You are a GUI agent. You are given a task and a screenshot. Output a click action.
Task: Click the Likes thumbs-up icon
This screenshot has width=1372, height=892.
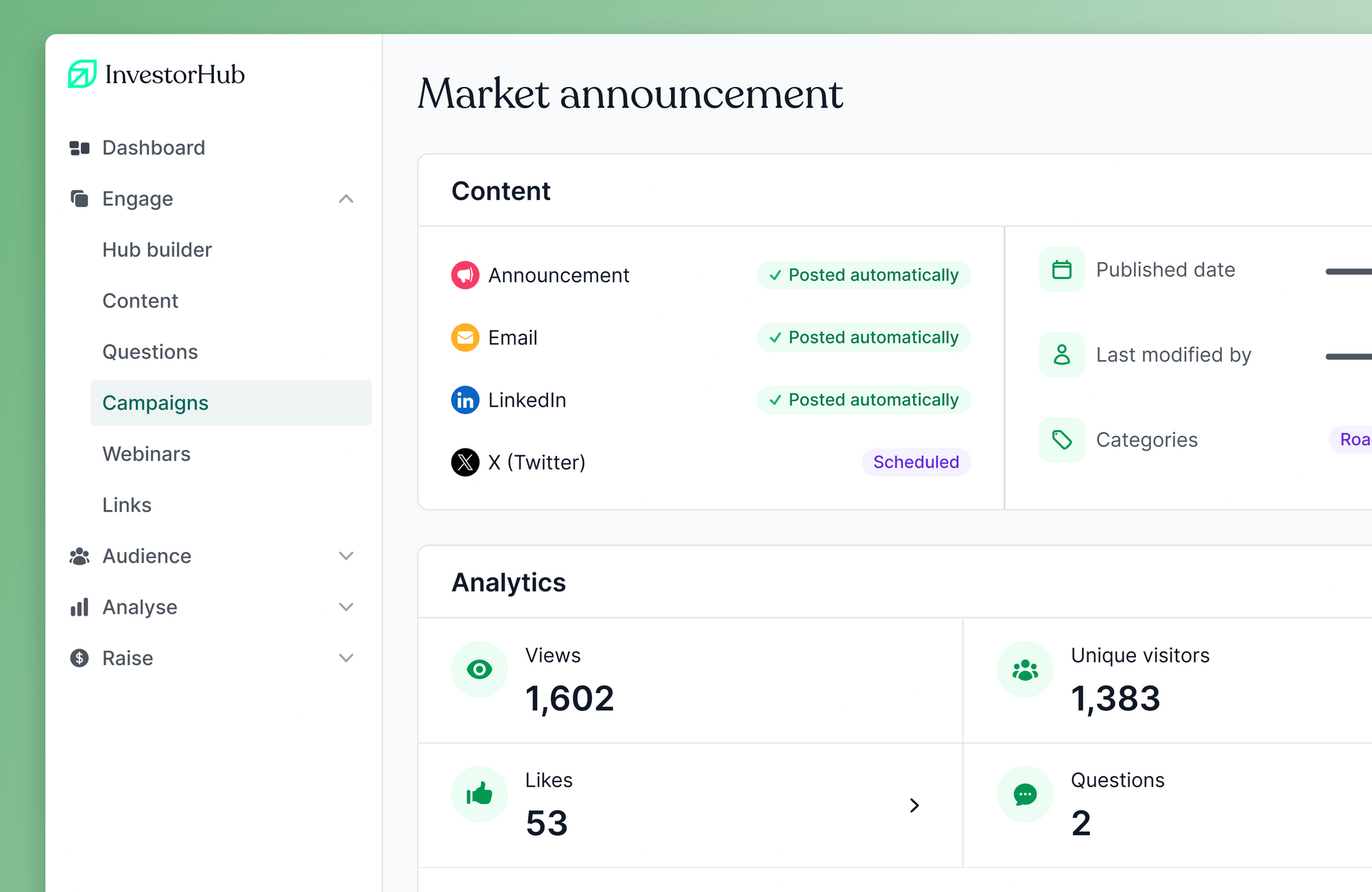point(480,794)
